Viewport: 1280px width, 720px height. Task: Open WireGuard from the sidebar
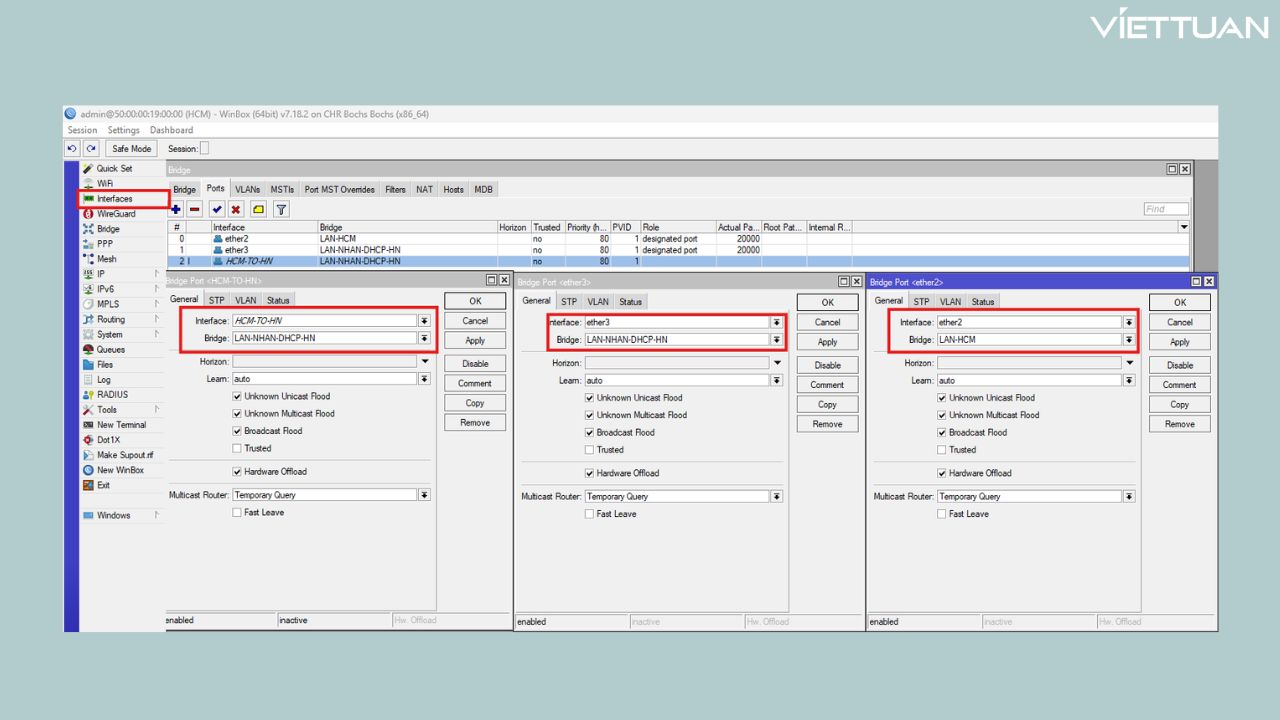pyautogui.click(x=115, y=214)
